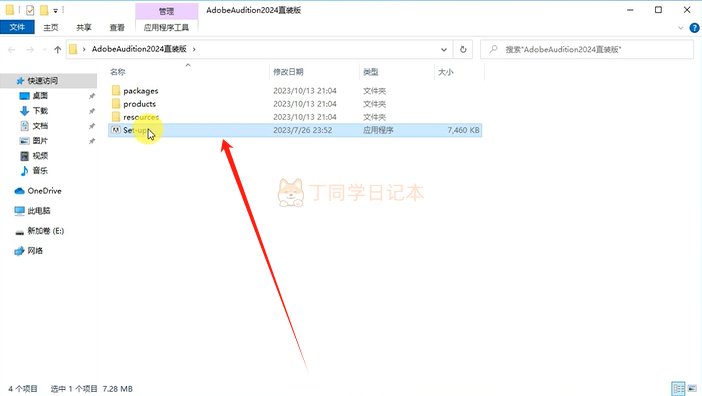The height and width of the screenshot is (396, 702).
Task: Open the 文件 menu tab
Action: pyautogui.click(x=17, y=27)
